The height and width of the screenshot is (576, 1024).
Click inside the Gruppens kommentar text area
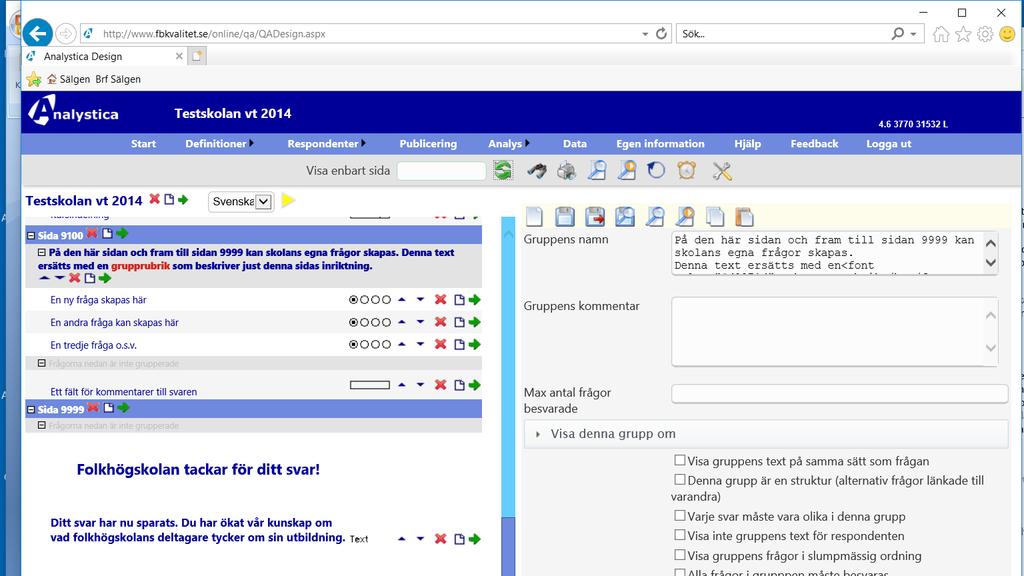tap(834, 331)
